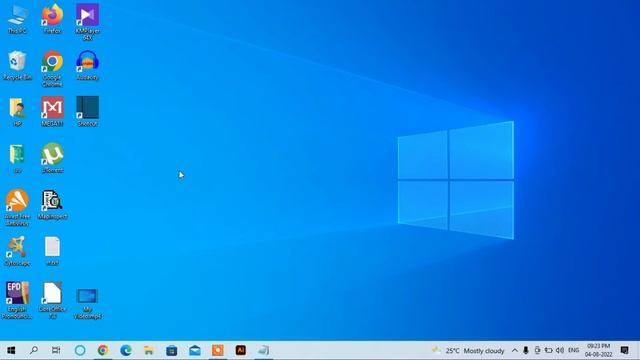Open the HP user folder icon
Image resolution: width=640 pixels, height=360 pixels.
(x=17, y=111)
